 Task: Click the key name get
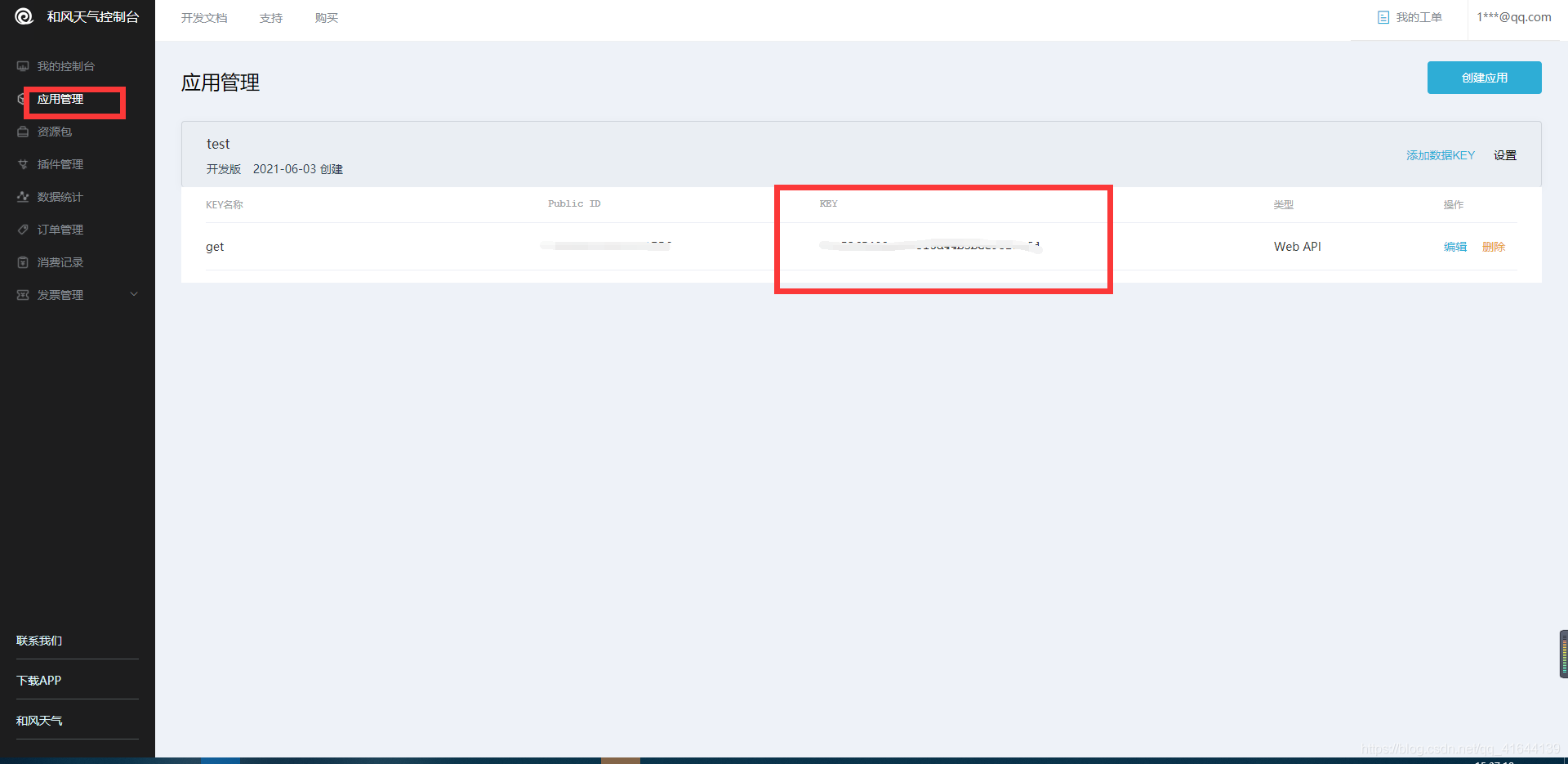[215, 247]
